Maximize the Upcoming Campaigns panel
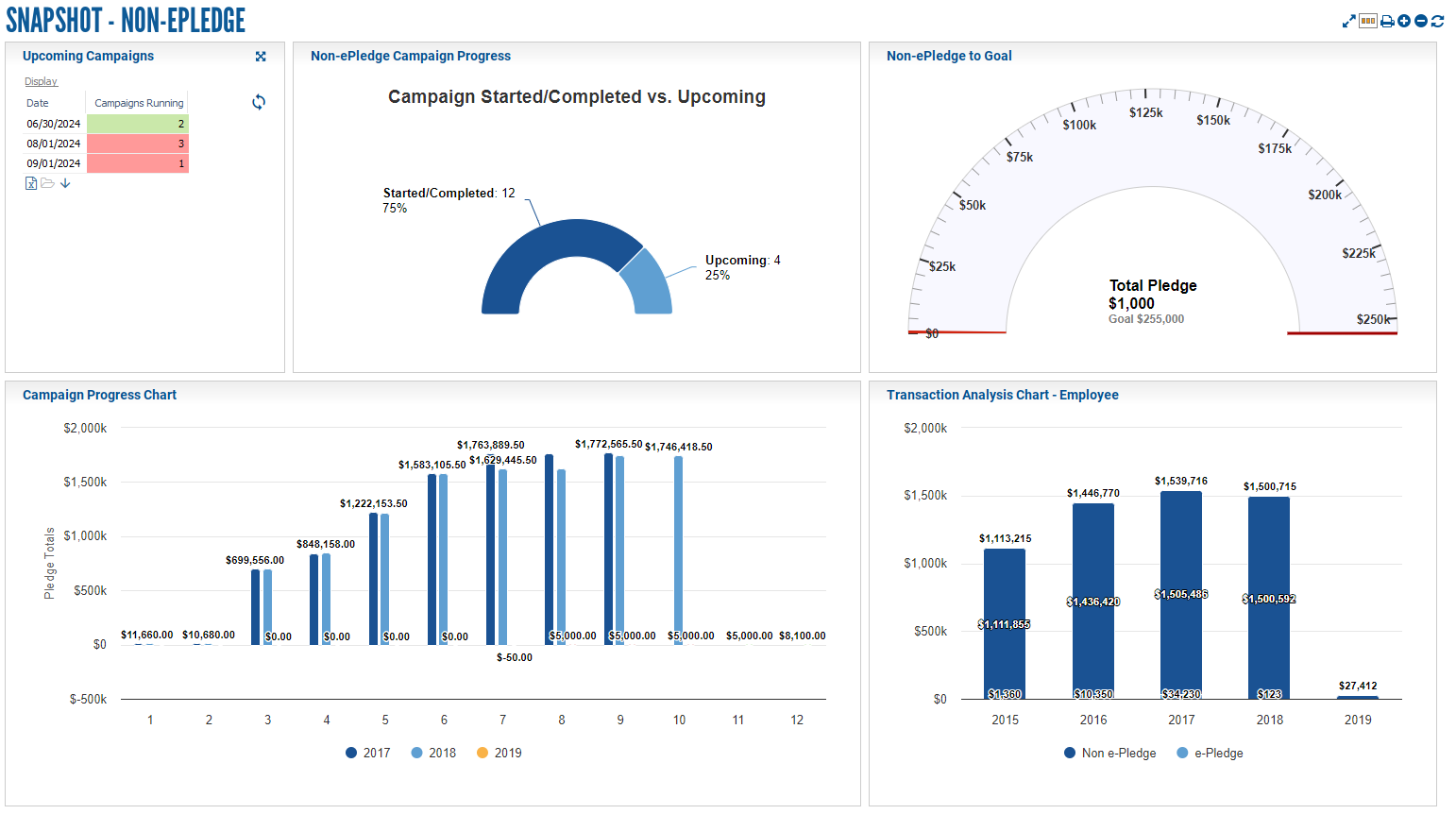Image resolution: width=1456 pixels, height=814 pixels. tap(261, 57)
